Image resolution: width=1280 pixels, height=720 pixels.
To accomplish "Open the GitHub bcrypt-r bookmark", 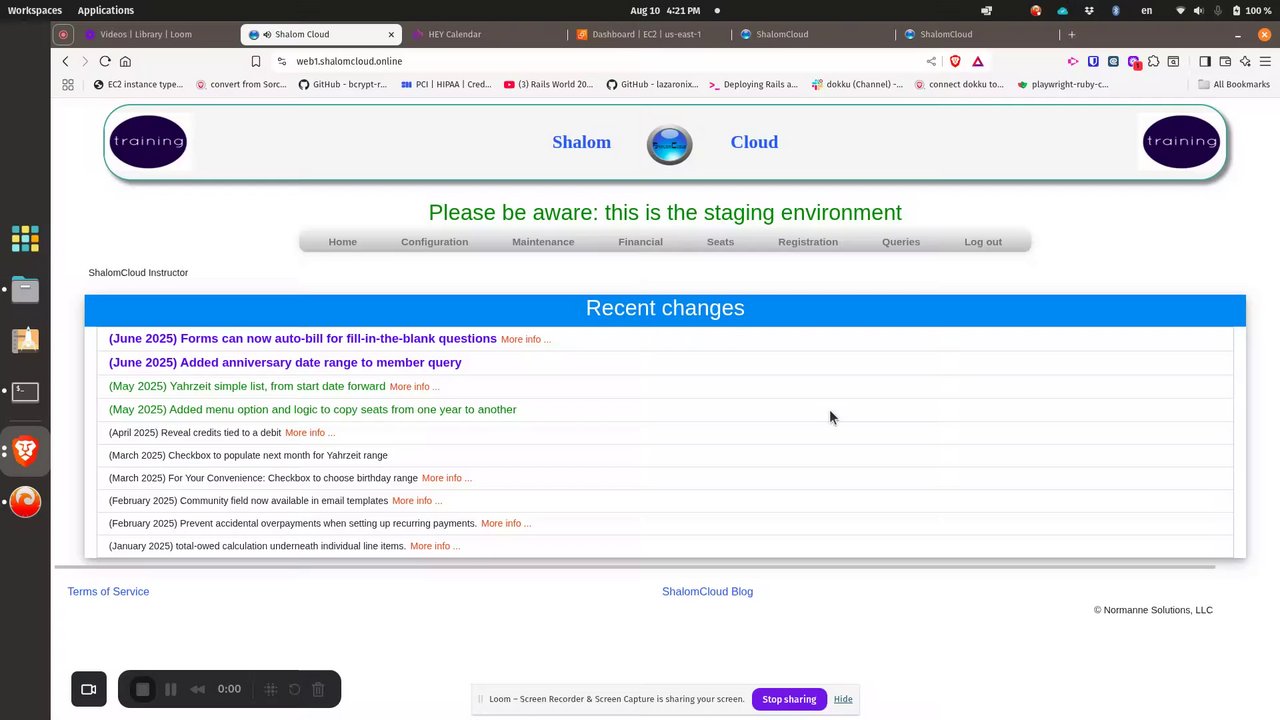I will point(343,85).
